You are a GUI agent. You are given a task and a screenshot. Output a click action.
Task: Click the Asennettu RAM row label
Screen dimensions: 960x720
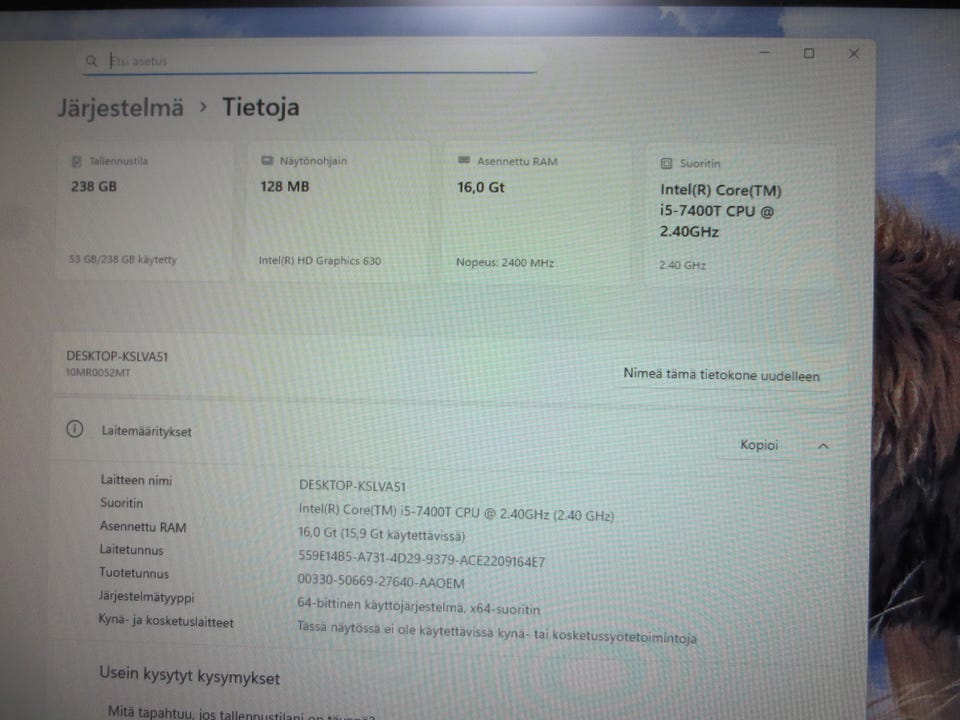point(143,527)
